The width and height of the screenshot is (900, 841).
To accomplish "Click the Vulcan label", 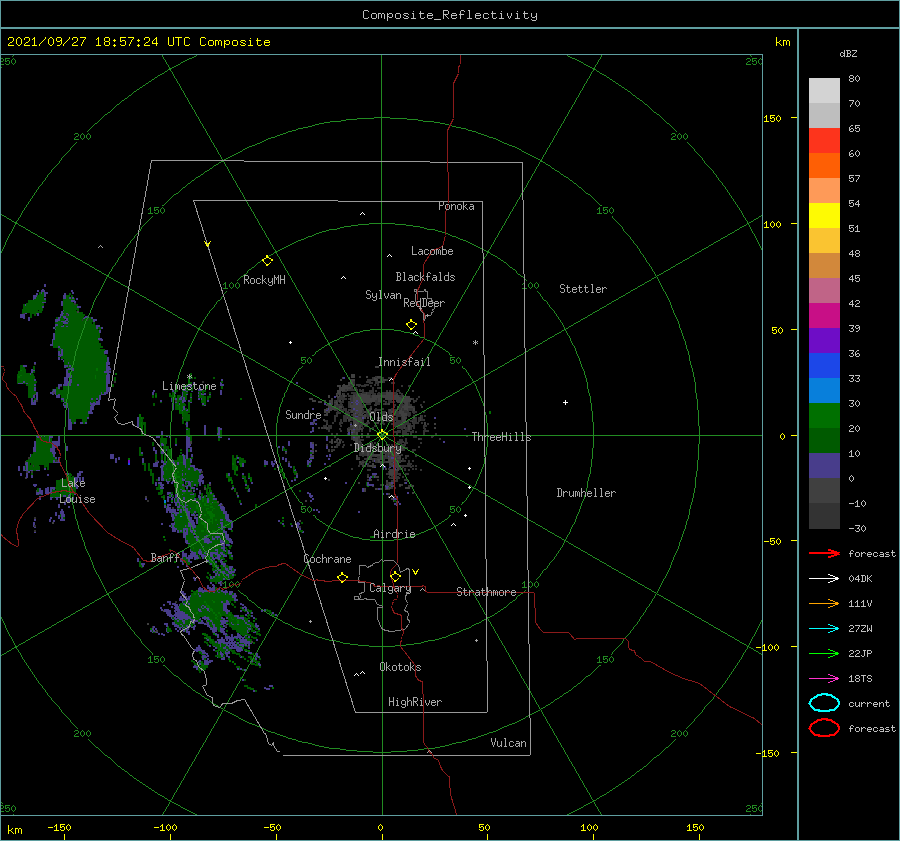I will [509, 743].
